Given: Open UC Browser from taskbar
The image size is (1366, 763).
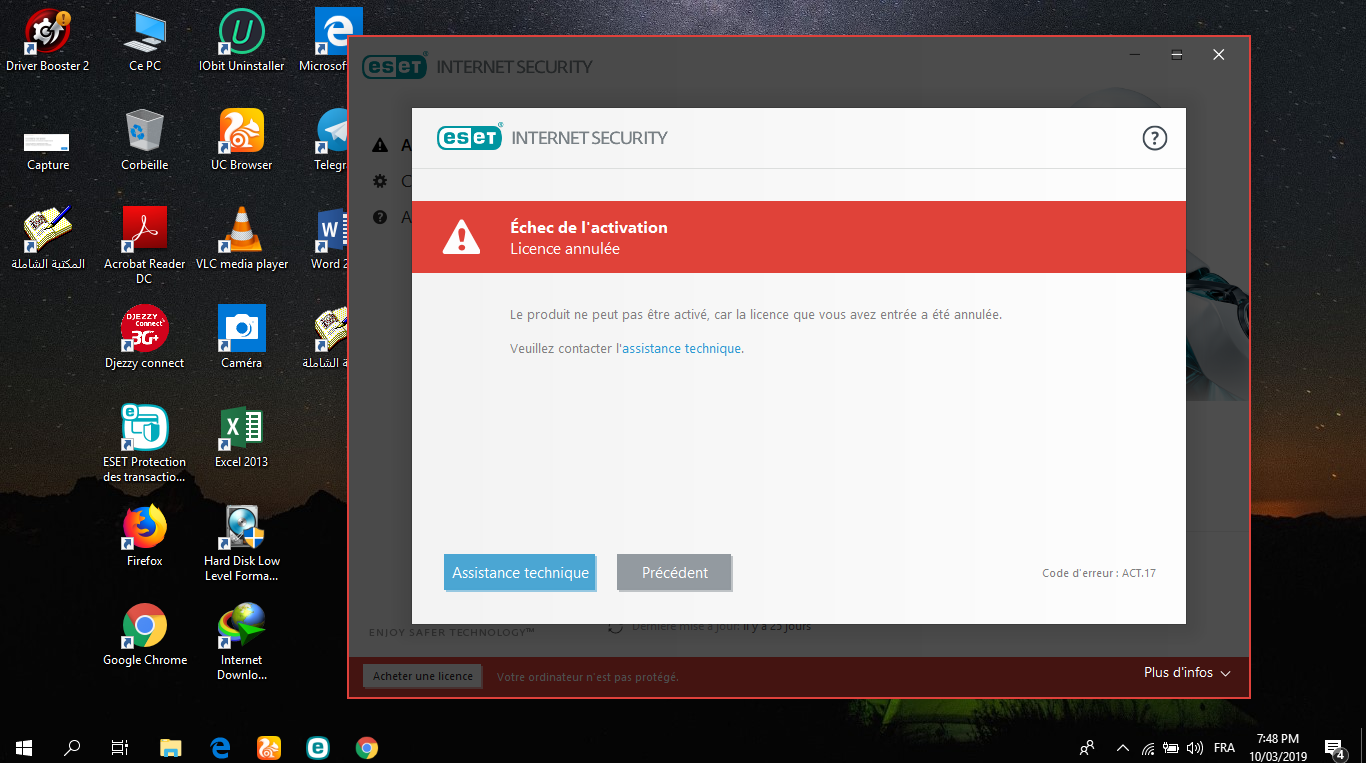Looking at the screenshot, I should 269,747.
